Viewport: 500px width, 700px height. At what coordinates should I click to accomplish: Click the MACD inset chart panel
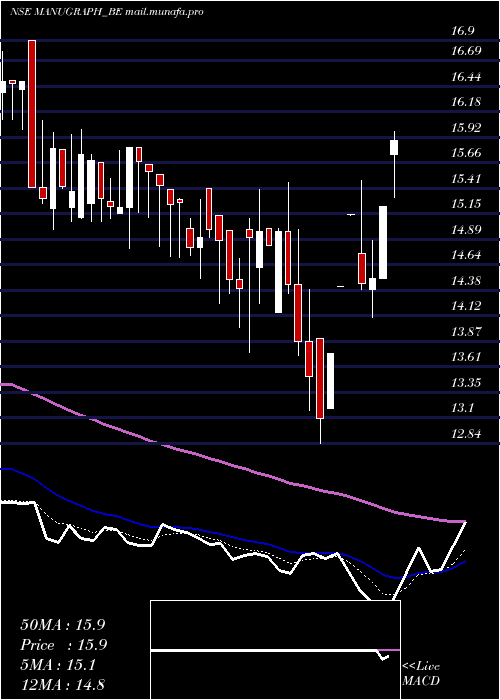coord(275,650)
